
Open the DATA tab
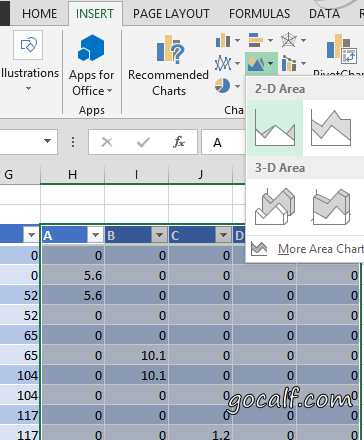[324, 14]
